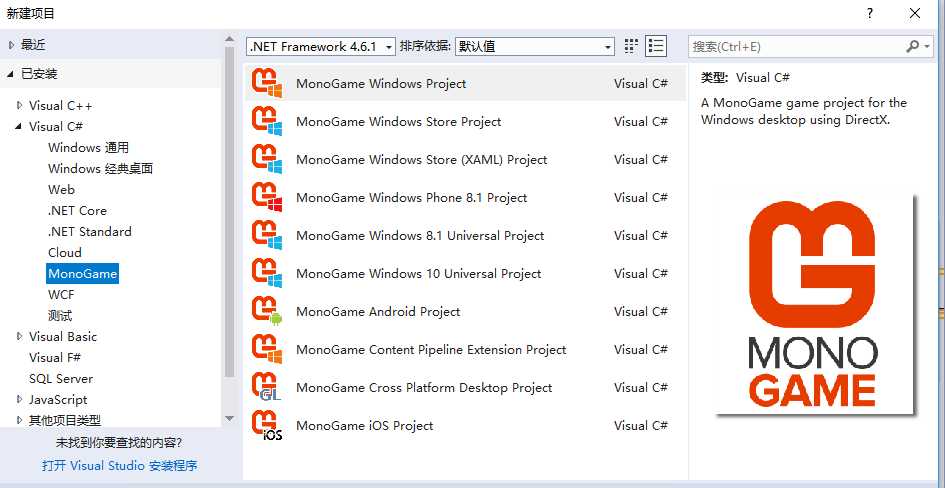
Task: Select MonoGame Windows Store (XAML) Project name
Action: pyautogui.click(x=421, y=160)
